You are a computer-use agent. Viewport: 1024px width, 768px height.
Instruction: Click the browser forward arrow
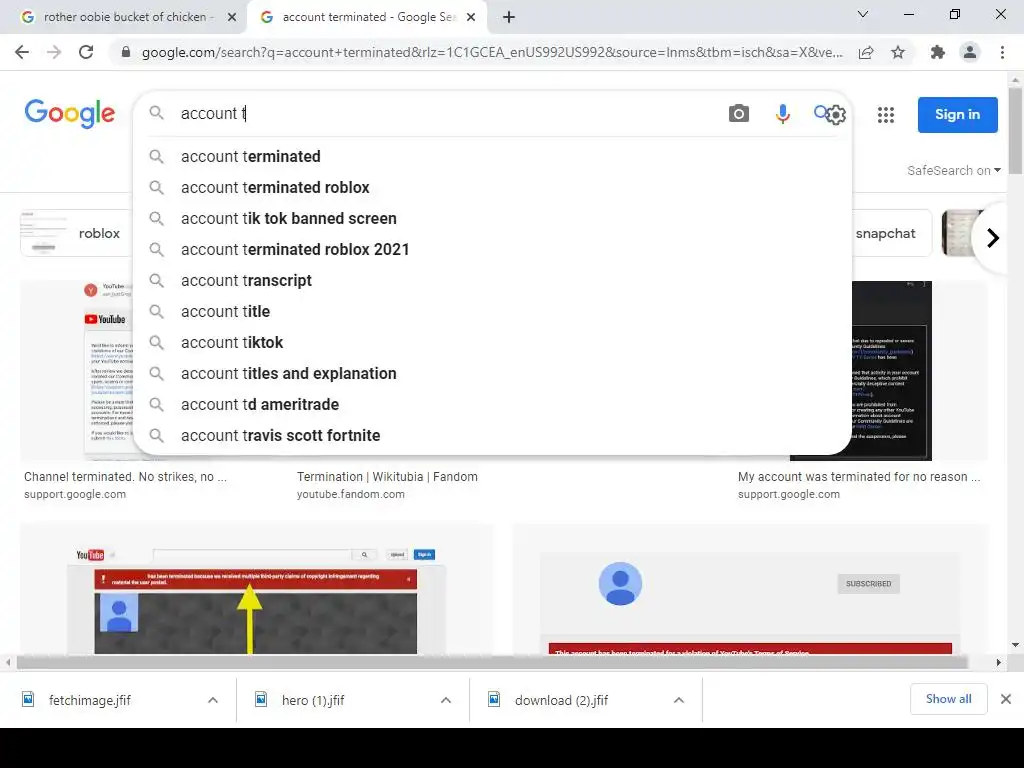tap(54, 52)
